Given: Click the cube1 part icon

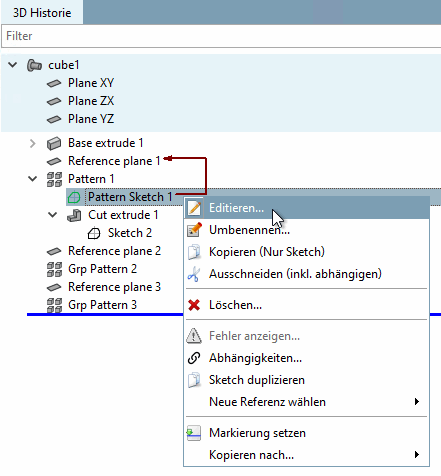Looking at the screenshot, I should click(x=34, y=65).
